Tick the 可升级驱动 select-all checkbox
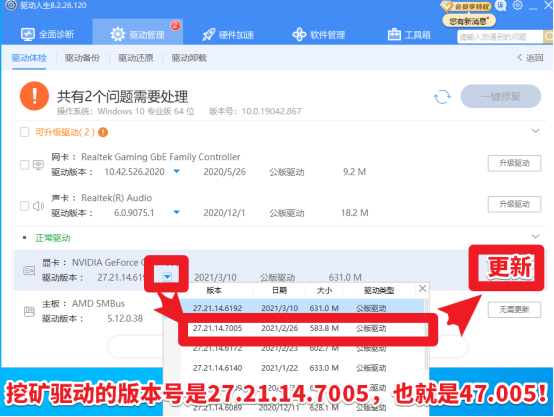The width and height of the screenshot is (554, 417). (24, 132)
